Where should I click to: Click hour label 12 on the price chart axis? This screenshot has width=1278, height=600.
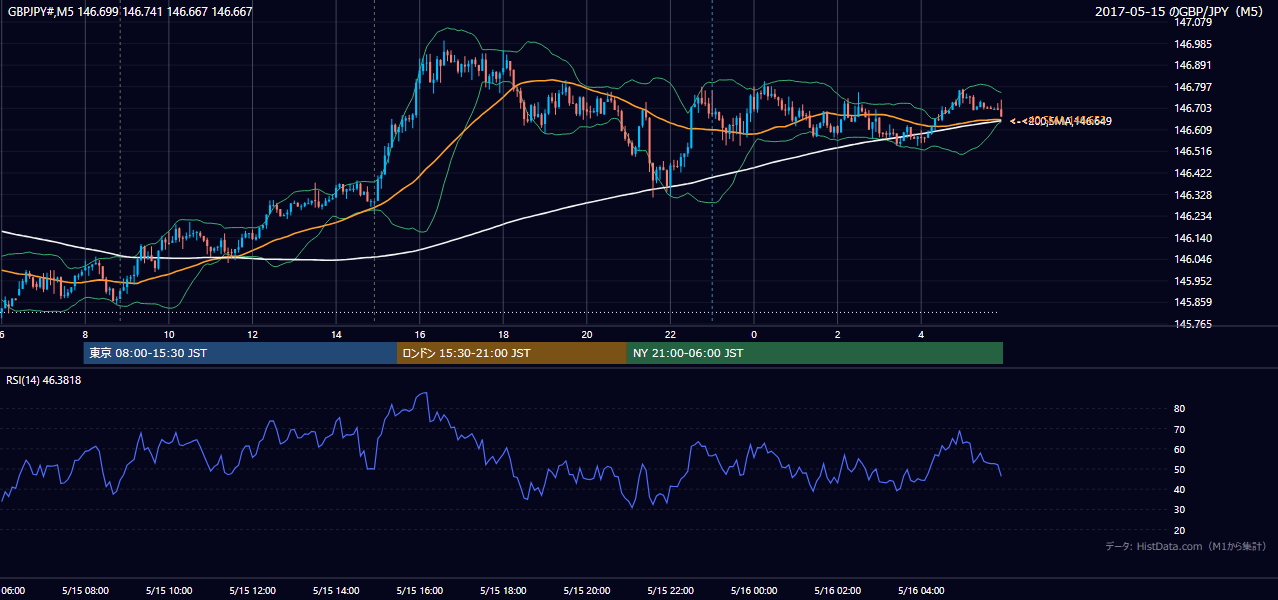tap(252, 334)
